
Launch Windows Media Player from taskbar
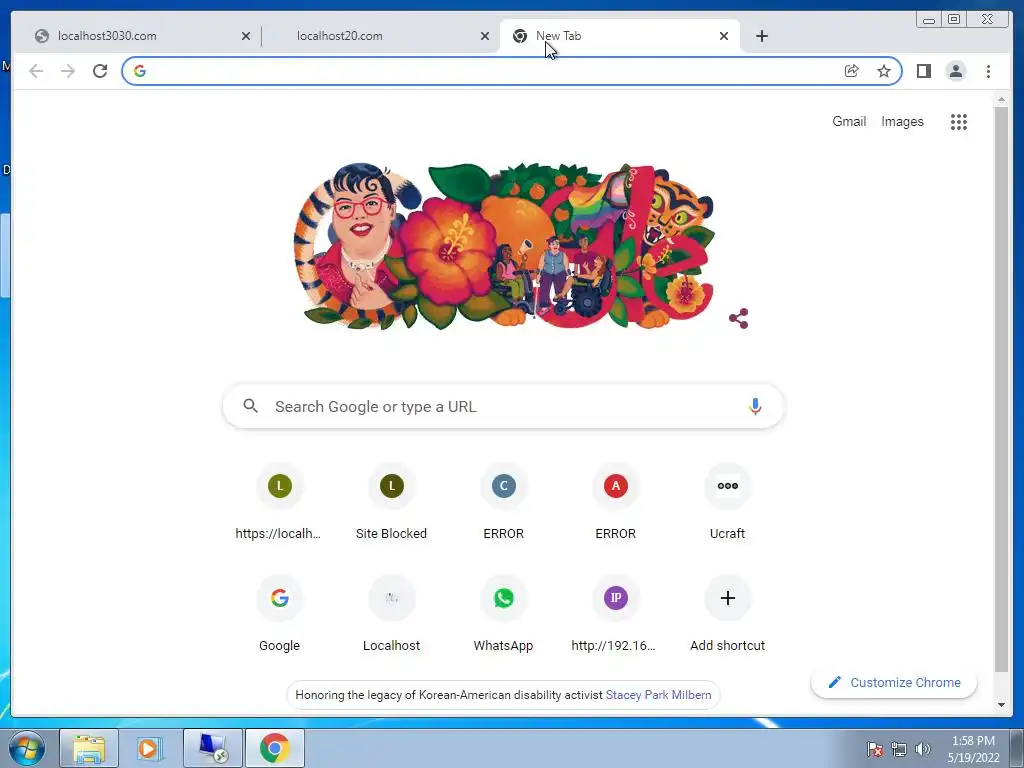(150, 748)
